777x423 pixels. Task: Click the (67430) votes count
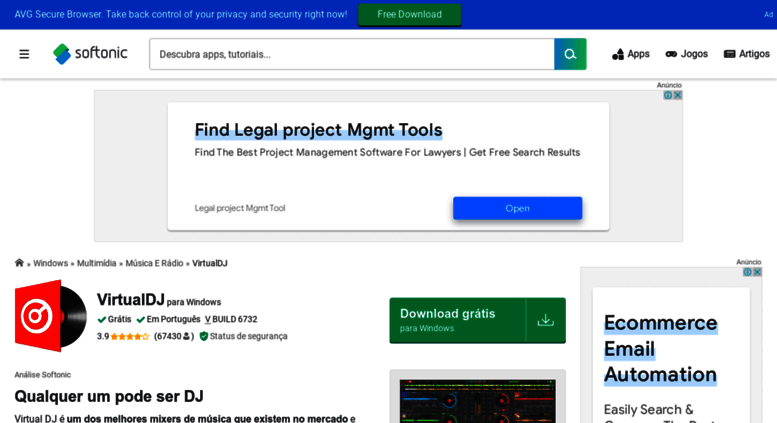[173, 336]
